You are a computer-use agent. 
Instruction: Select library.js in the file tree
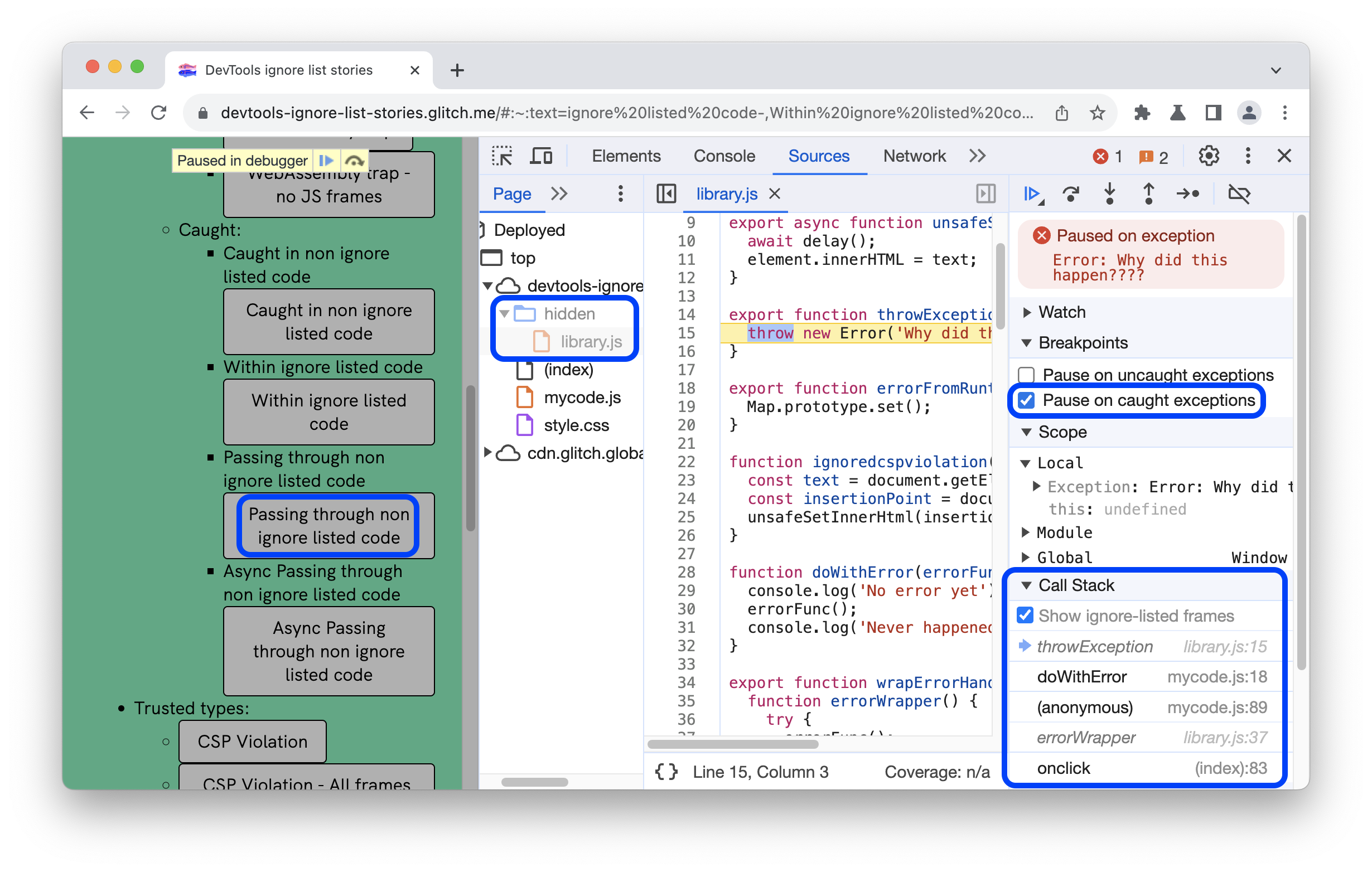click(x=590, y=340)
